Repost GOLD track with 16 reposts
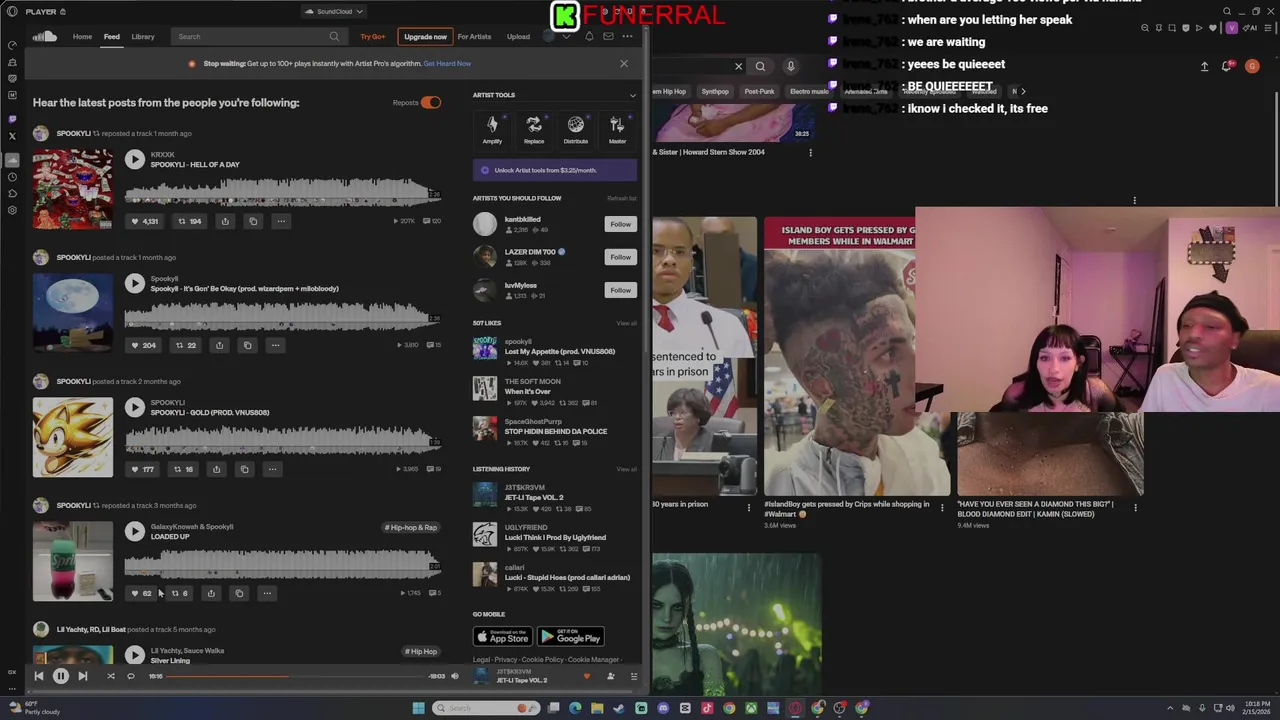The image size is (1280, 720). 183,469
